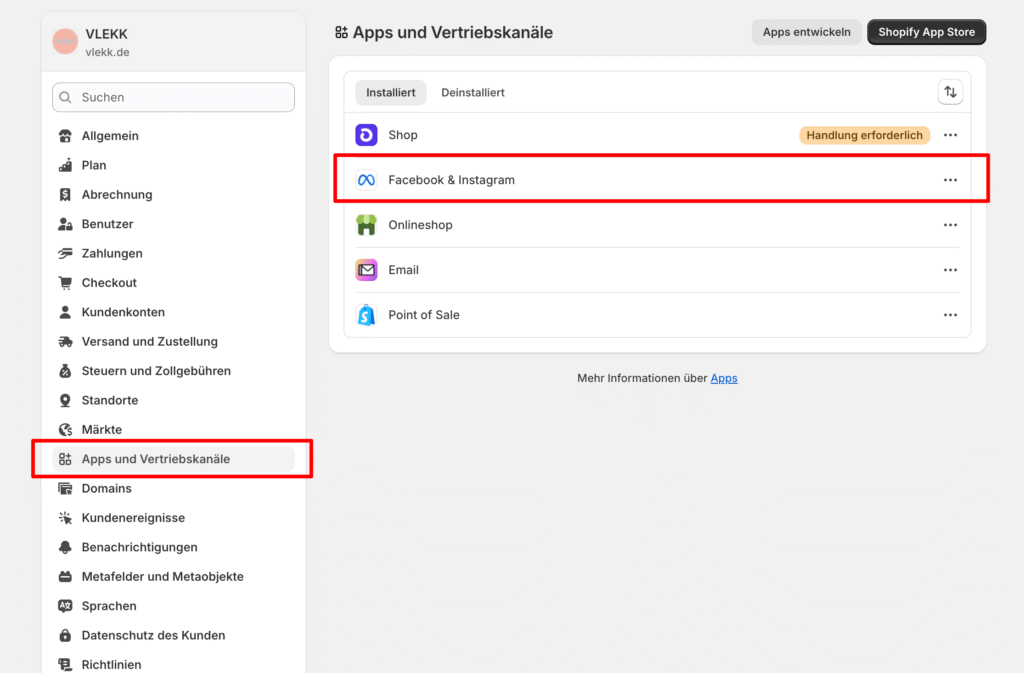1024x673 pixels.
Task: Open the Facebook & Instagram app entry
Action: tap(657, 180)
